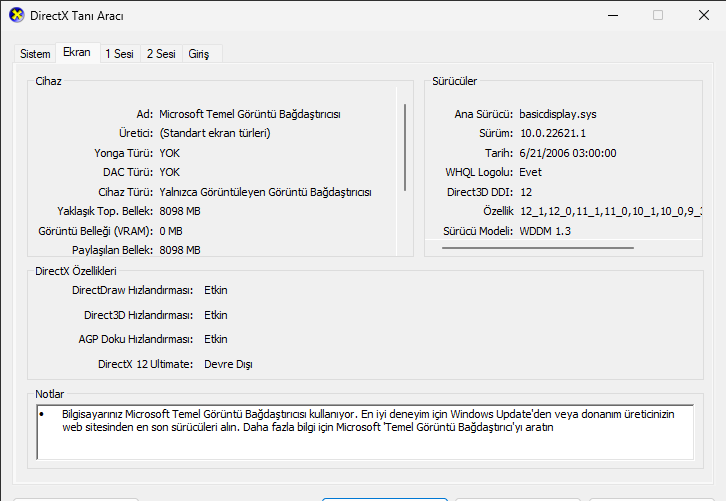Screen dimensions: 726x501
Task: Click 'Yalnızca Görüntüleyen Görüntü Bağdaştırıcısı' text
Action: [265, 192]
